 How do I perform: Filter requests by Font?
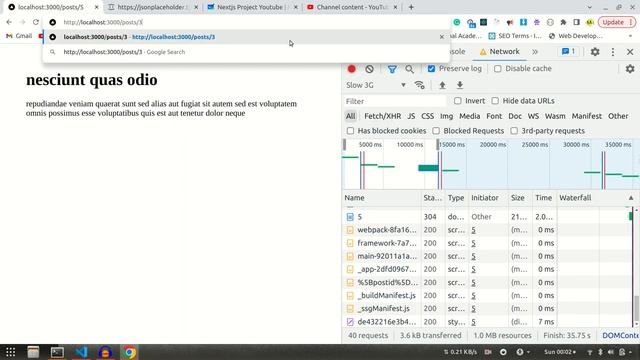click(494, 116)
